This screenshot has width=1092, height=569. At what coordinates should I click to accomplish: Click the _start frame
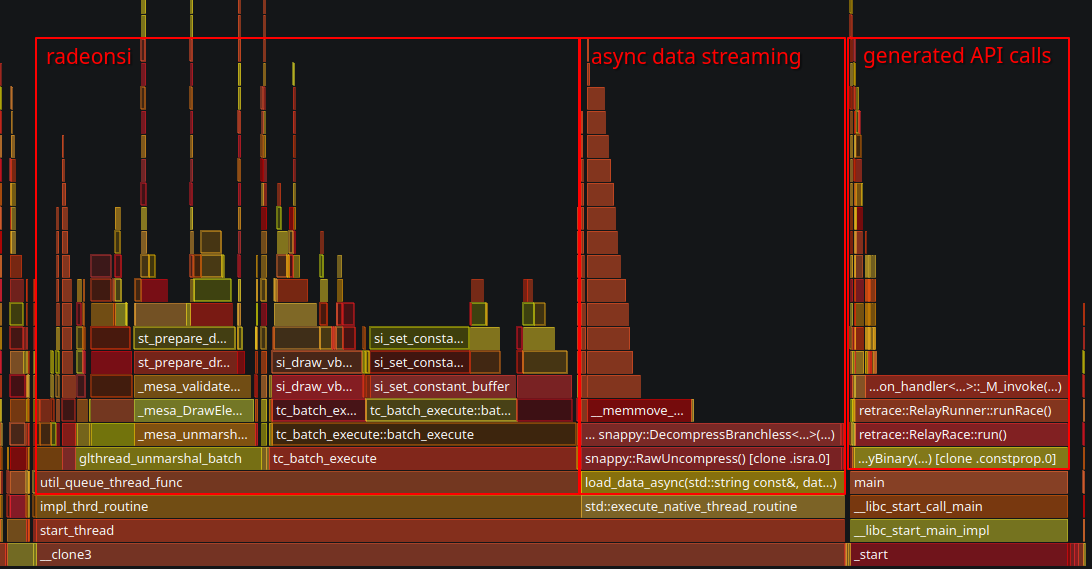pos(959,554)
